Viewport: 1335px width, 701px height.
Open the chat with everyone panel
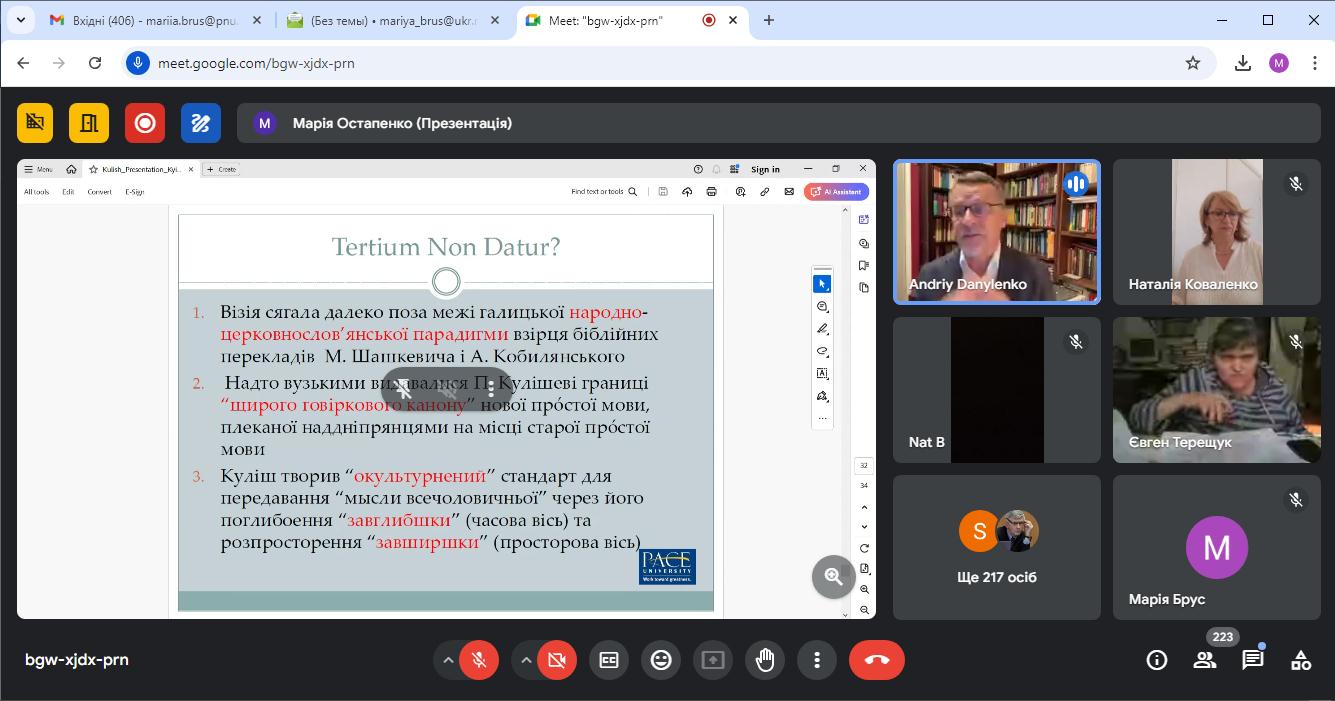1252,660
